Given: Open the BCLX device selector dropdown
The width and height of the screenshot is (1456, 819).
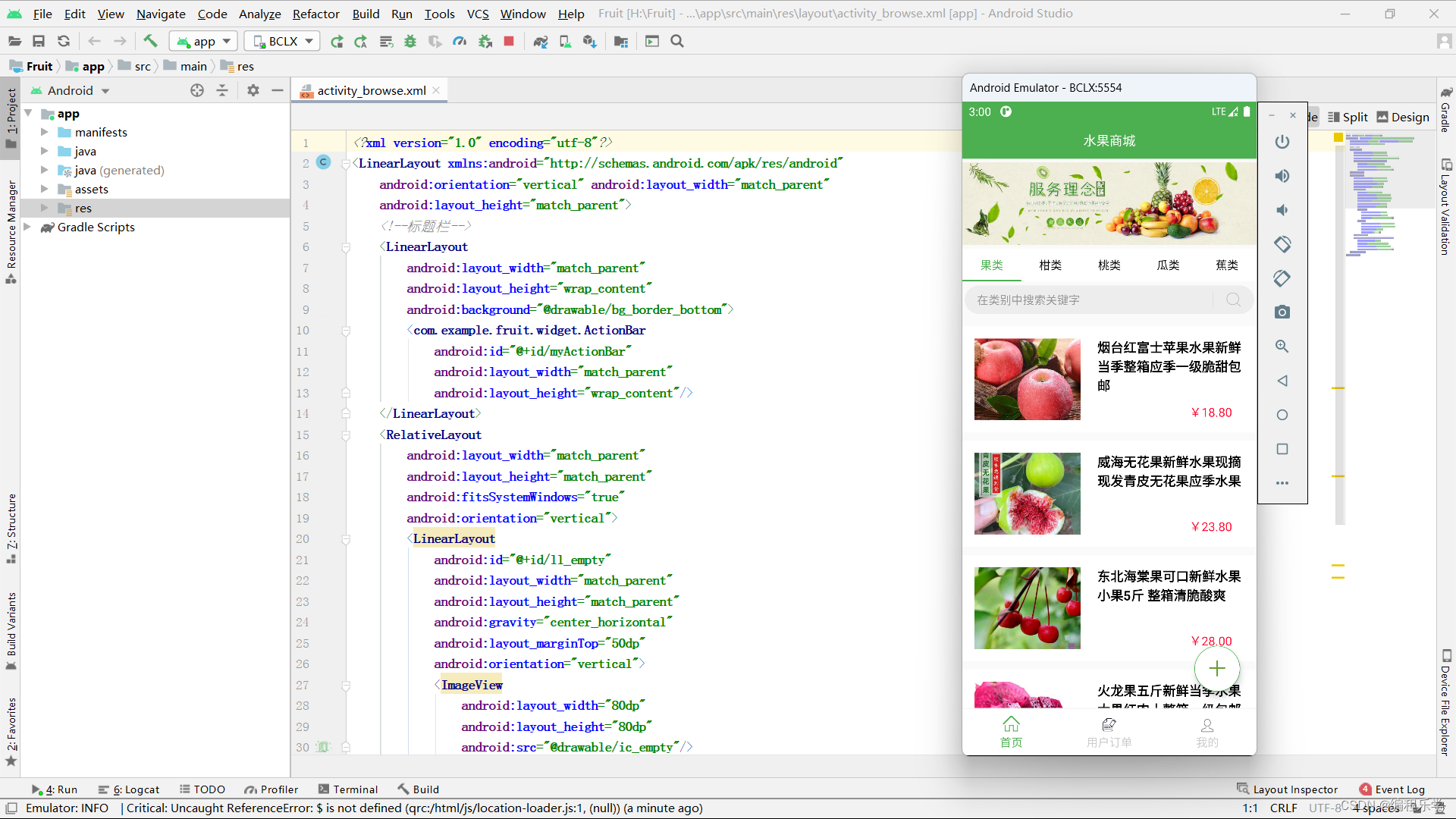Looking at the screenshot, I should click(282, 42).
